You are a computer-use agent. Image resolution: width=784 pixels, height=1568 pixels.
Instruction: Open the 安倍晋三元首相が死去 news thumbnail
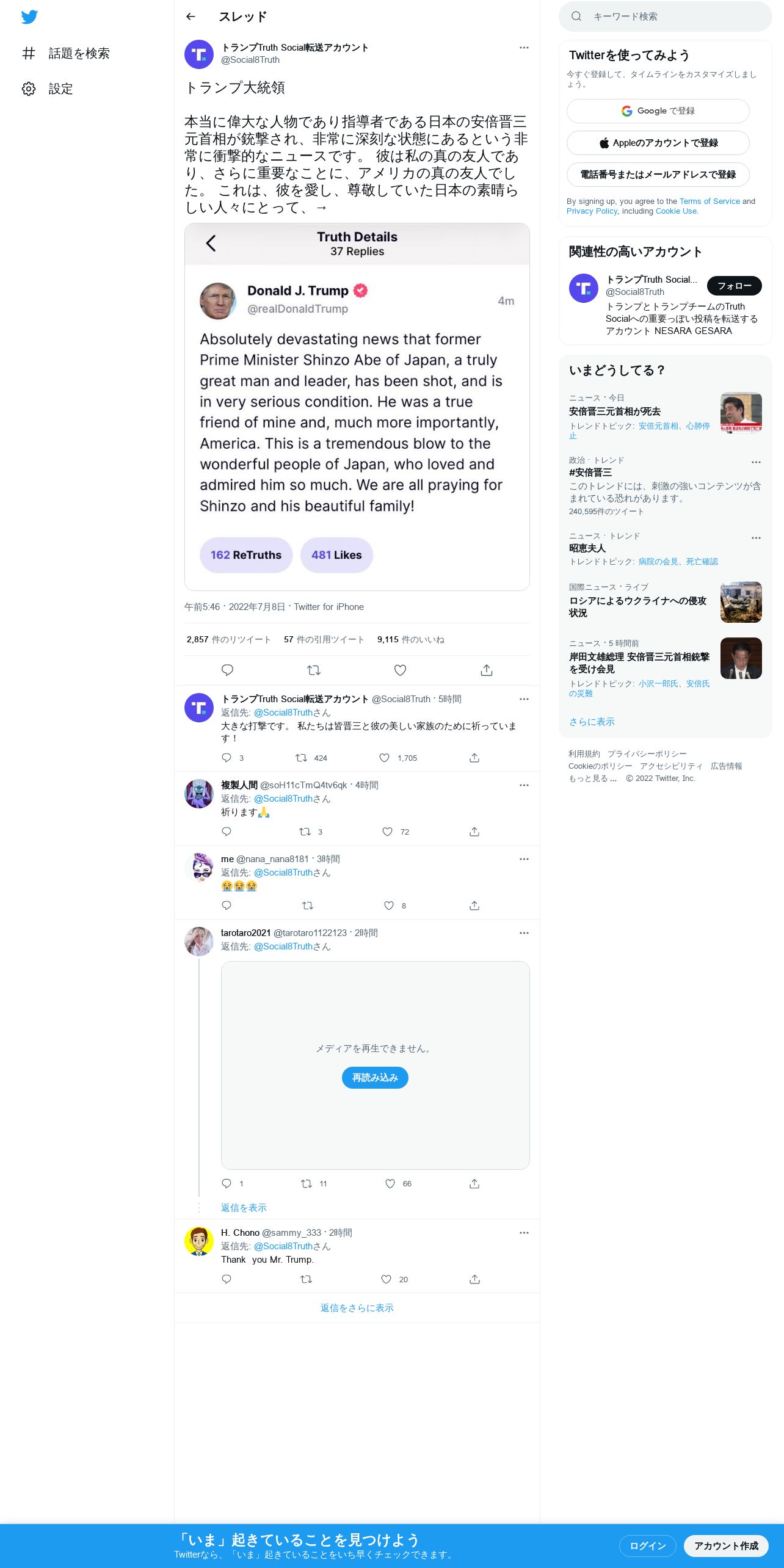pos(741,412)
